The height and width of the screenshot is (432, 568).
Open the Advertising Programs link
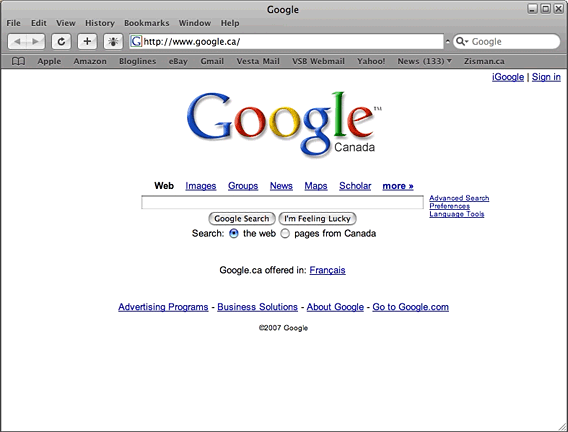[163, 307]
